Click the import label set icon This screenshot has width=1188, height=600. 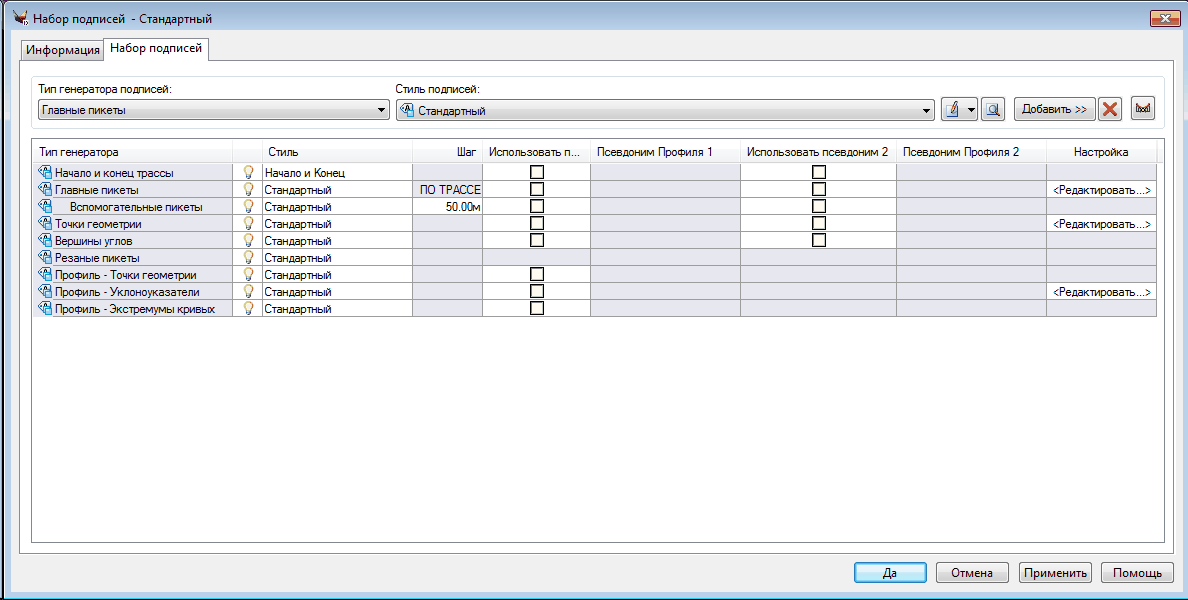coord(1143,109)
